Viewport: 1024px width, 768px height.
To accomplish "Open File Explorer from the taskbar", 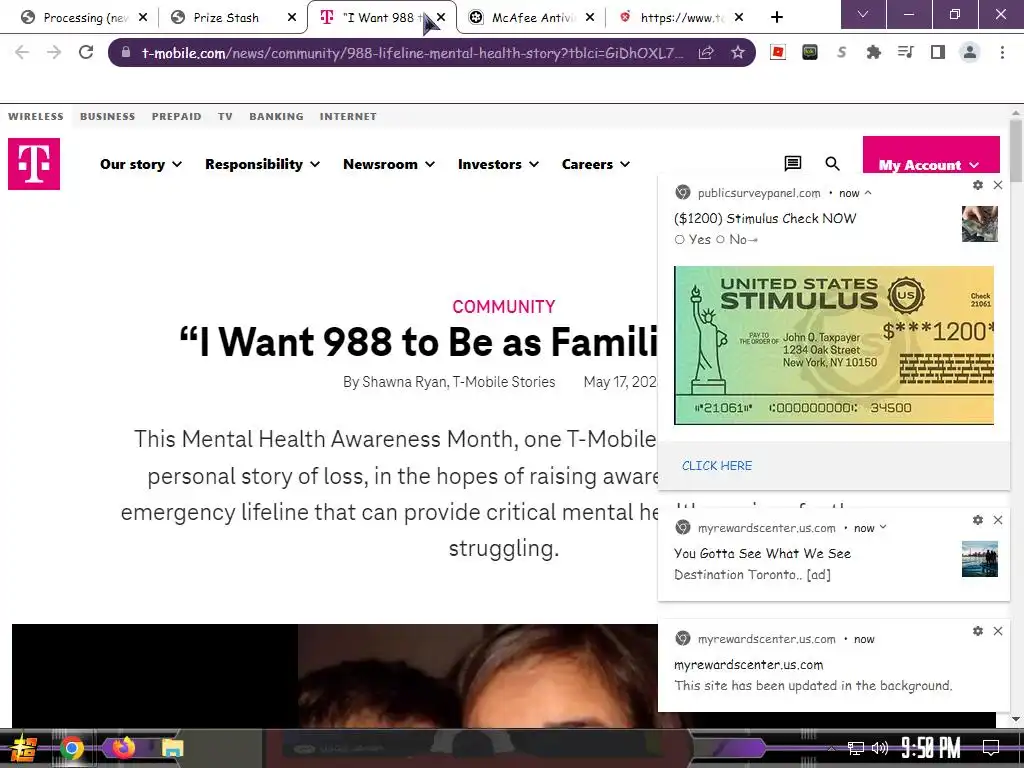I will [x=172, y=748].
